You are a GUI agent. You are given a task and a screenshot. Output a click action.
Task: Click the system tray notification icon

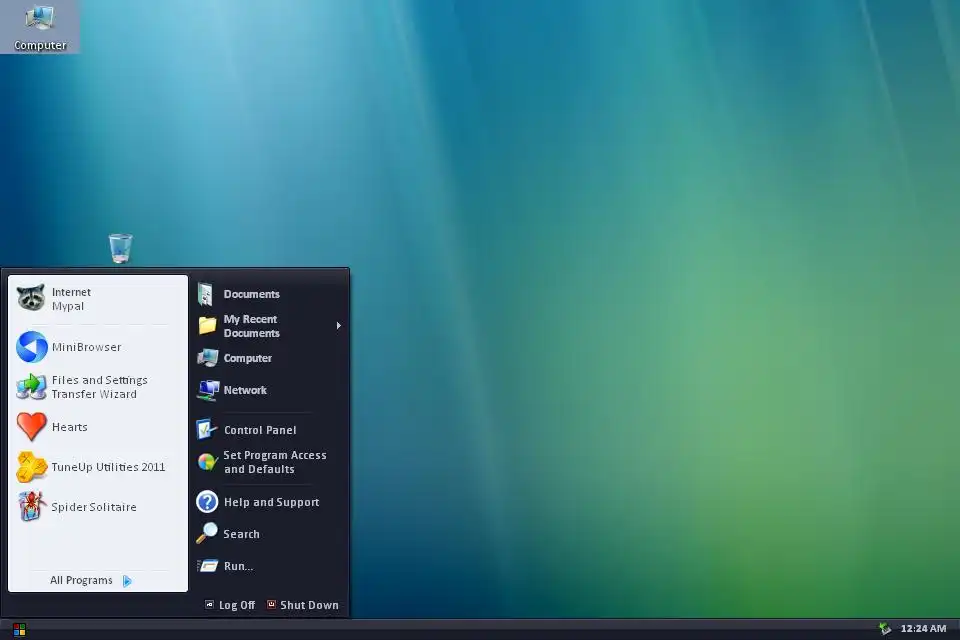pyautogui.click(x=885, y=628)
